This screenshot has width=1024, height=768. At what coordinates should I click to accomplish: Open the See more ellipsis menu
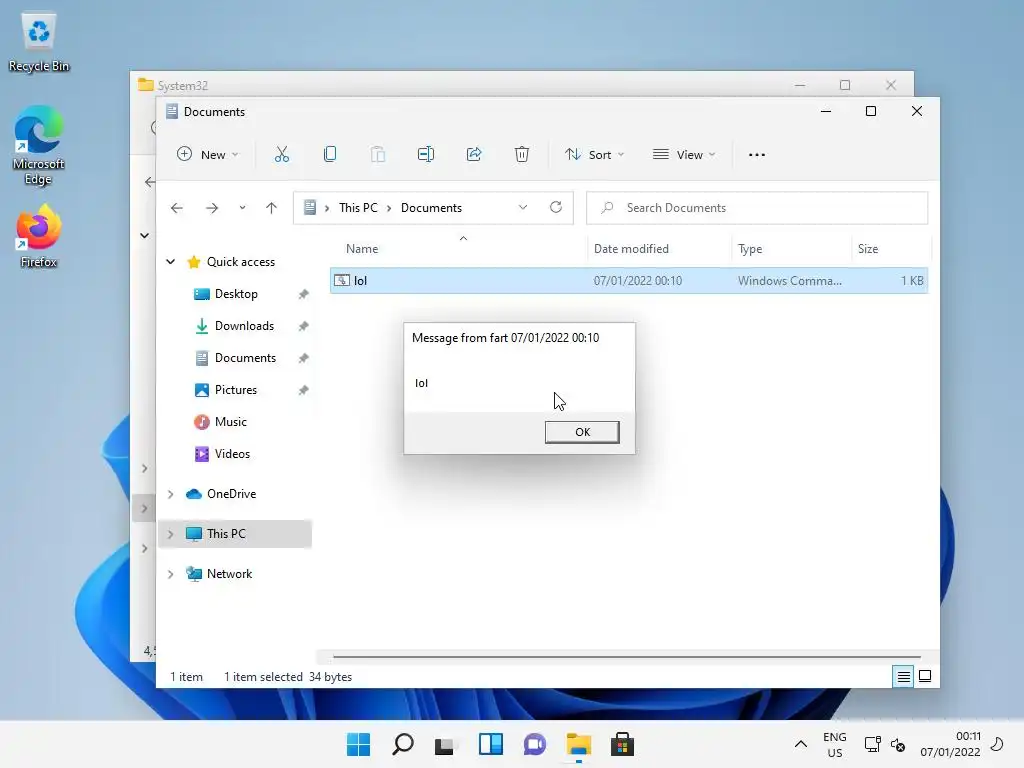coord(757,155)
